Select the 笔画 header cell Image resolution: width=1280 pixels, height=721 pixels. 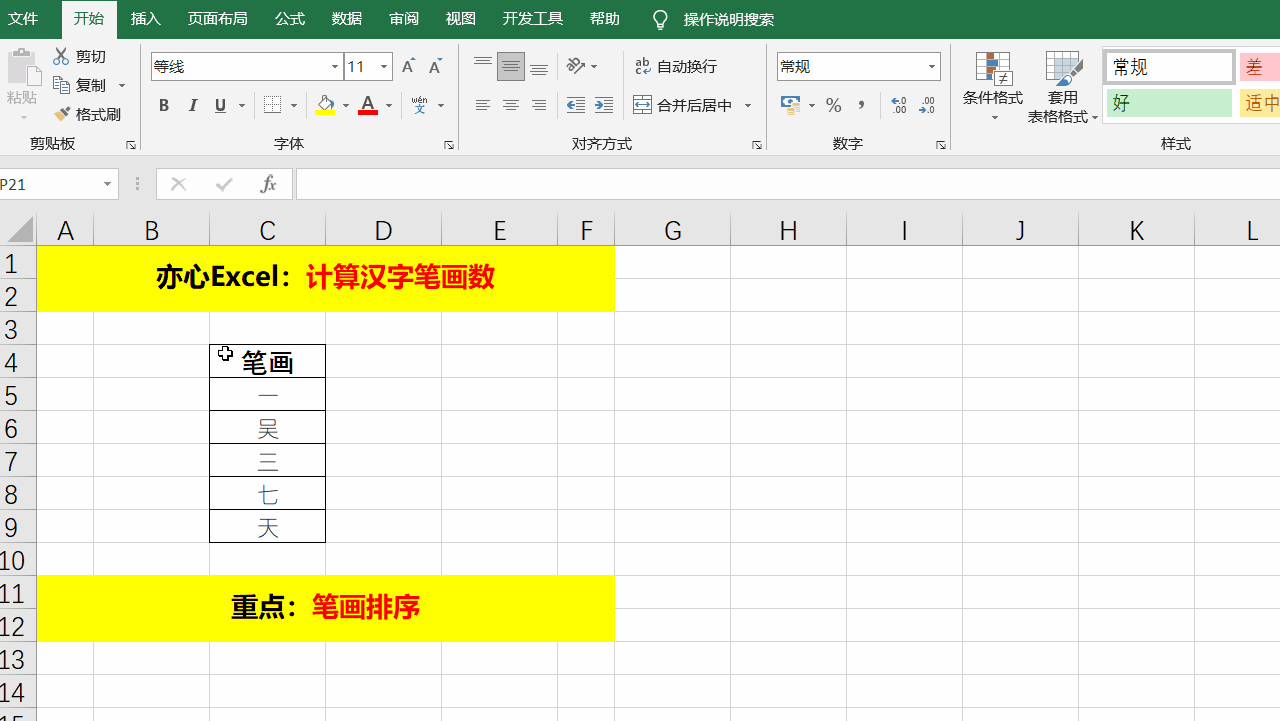coord(267,361)
